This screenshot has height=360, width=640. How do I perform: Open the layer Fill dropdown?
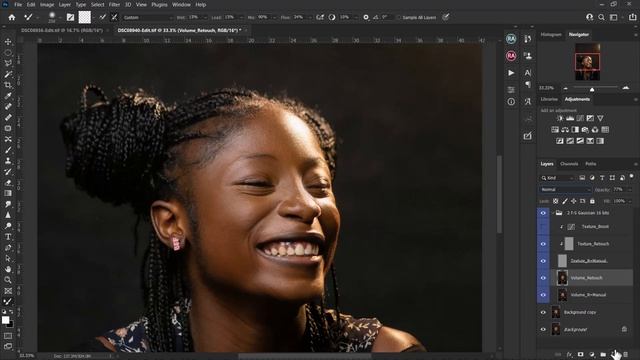pos(629,201)
